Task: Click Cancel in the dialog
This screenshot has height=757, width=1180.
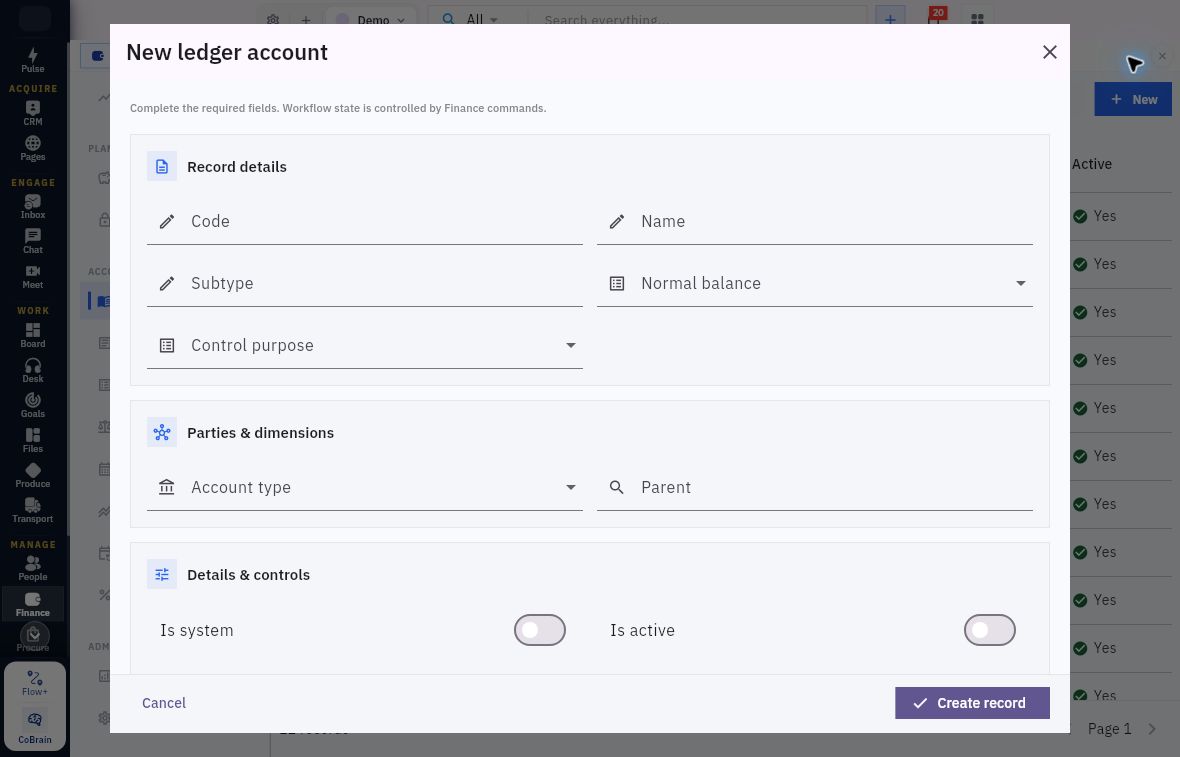Action: [164, 703]
